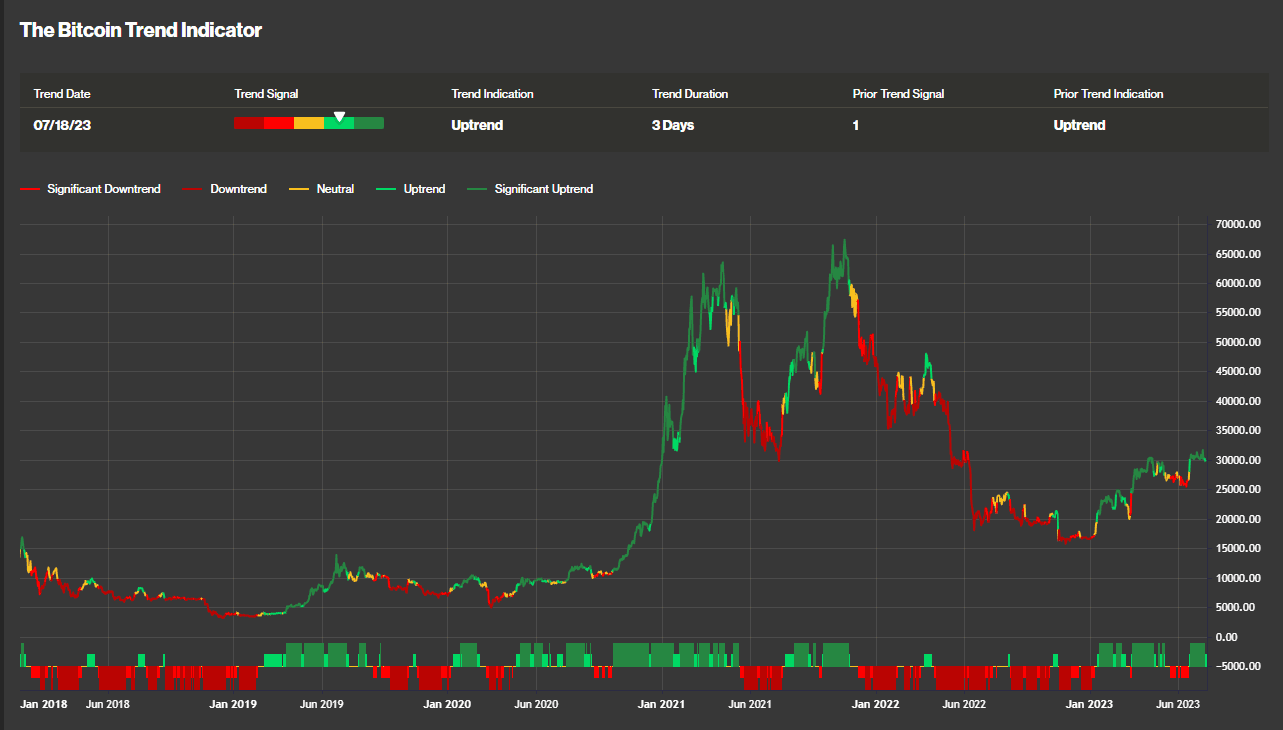The width and height of the screenshot is (1283, 730).
Task: Click the 70000.00 y-axis label
Action: [x=1239, y=225]
